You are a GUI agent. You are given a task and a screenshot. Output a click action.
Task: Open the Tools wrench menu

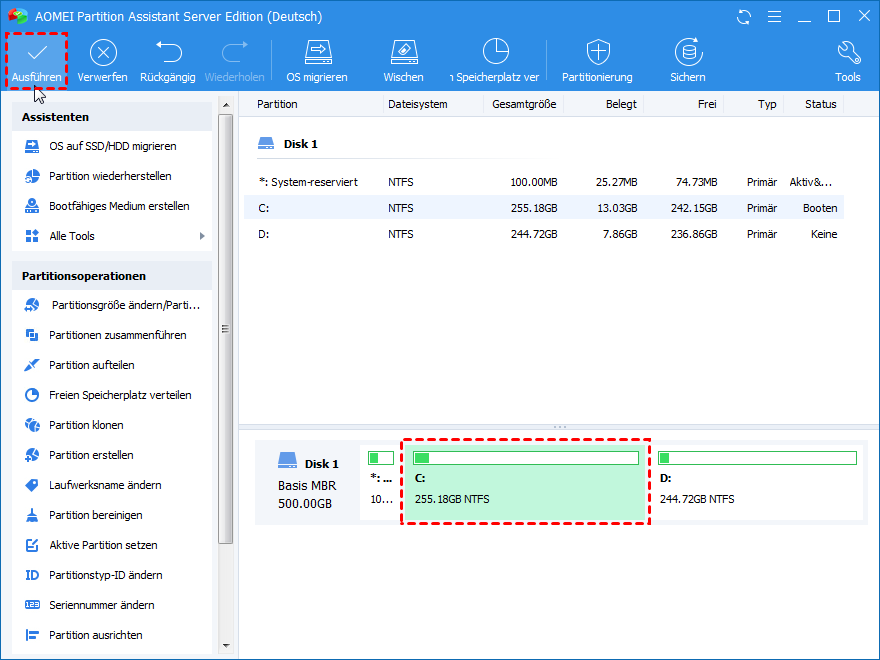847,60
